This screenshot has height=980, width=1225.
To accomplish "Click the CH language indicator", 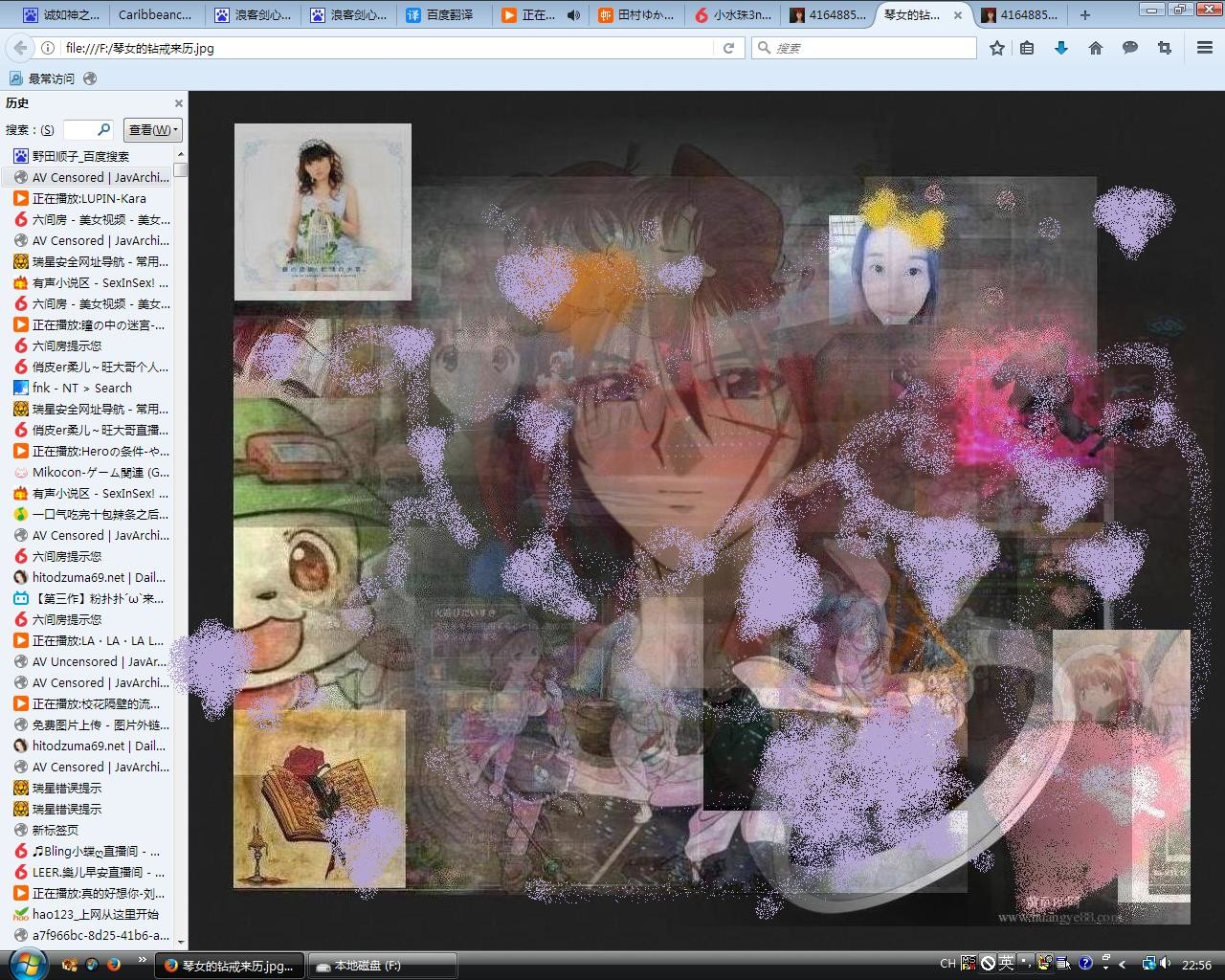I will click(x=947, y=965).
